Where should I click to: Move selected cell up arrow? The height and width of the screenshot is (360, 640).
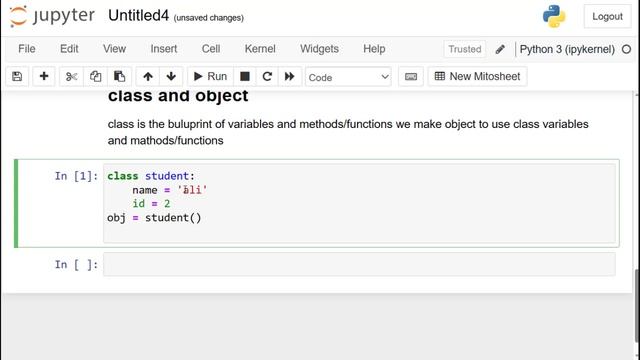[x=148, y=76]
